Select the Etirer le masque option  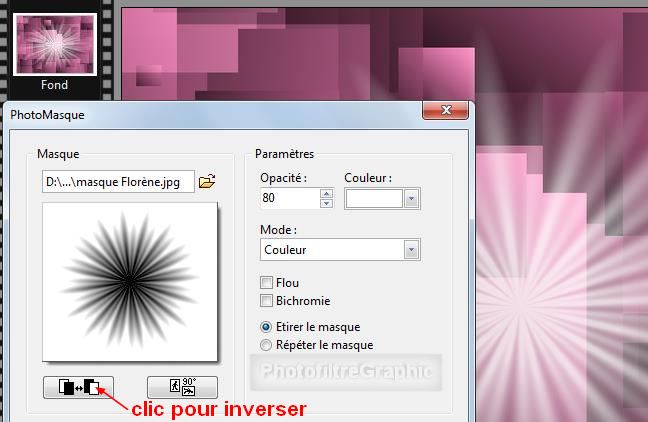266,327
